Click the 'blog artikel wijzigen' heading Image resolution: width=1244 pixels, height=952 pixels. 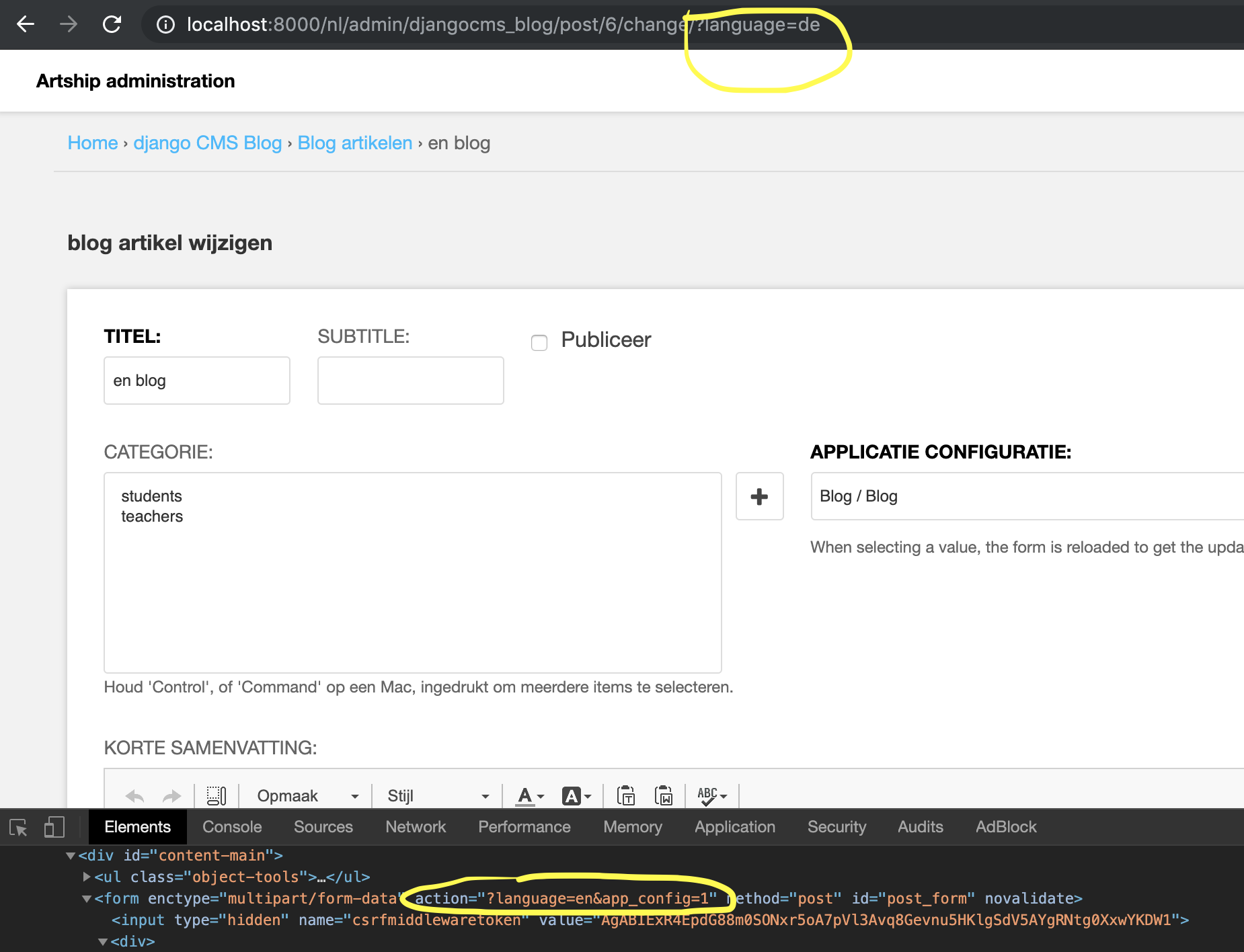(x=170, y=243)
